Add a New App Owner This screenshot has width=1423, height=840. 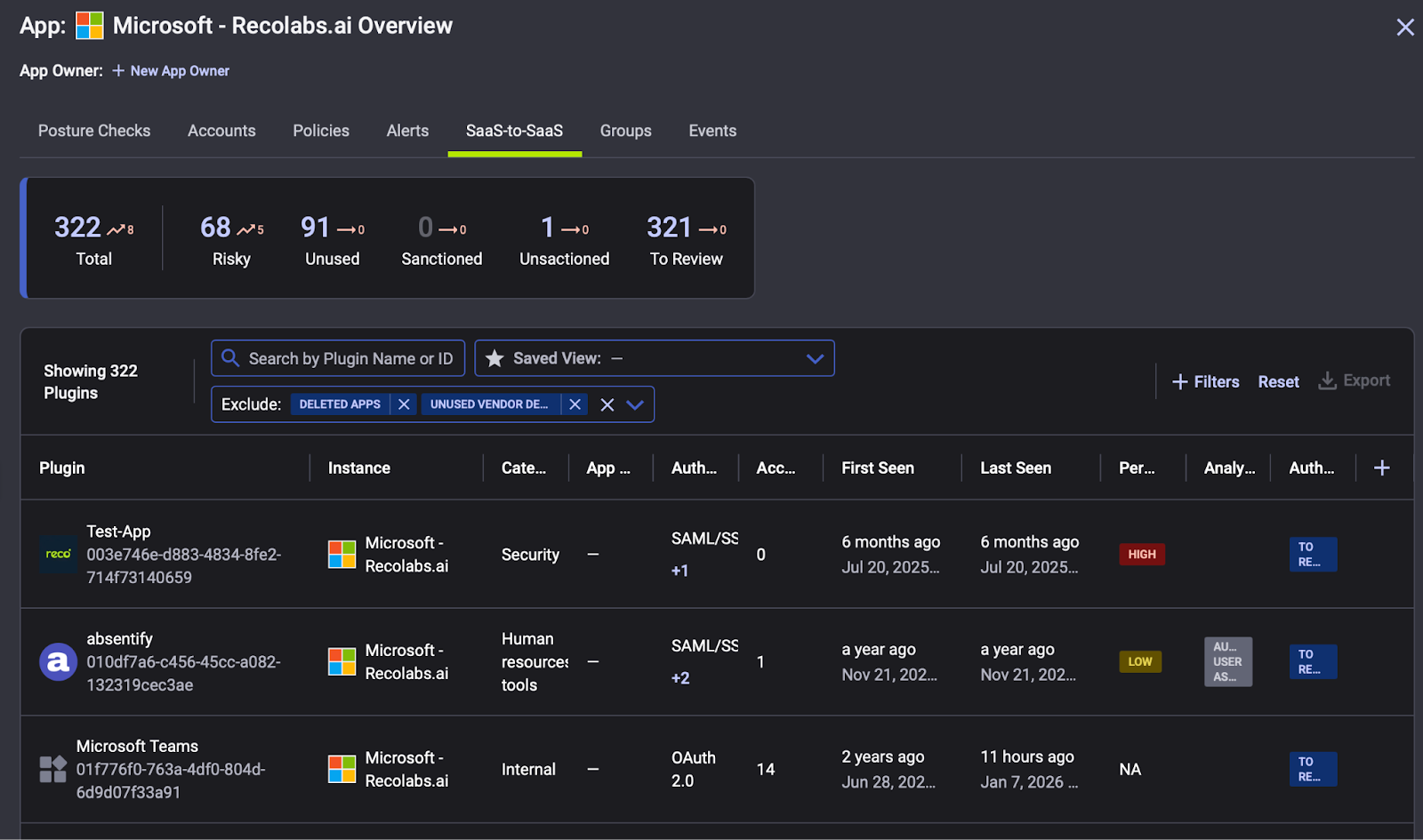coord(171,71)
